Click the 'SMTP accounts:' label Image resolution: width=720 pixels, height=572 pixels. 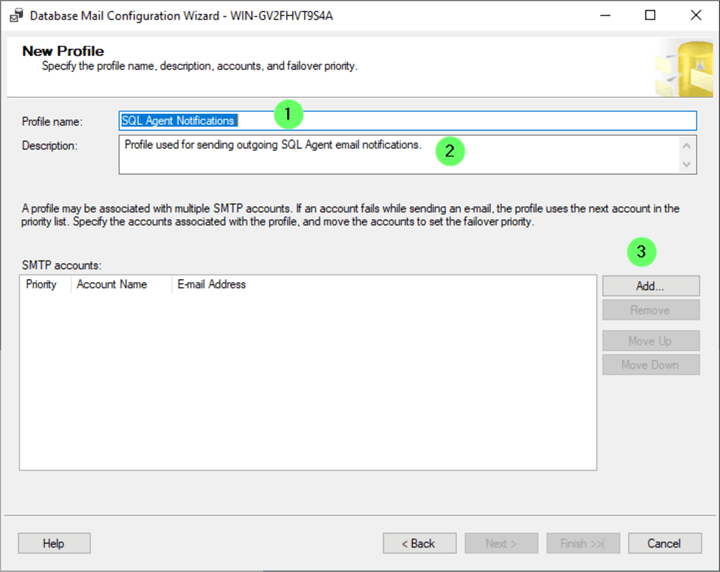62,265
